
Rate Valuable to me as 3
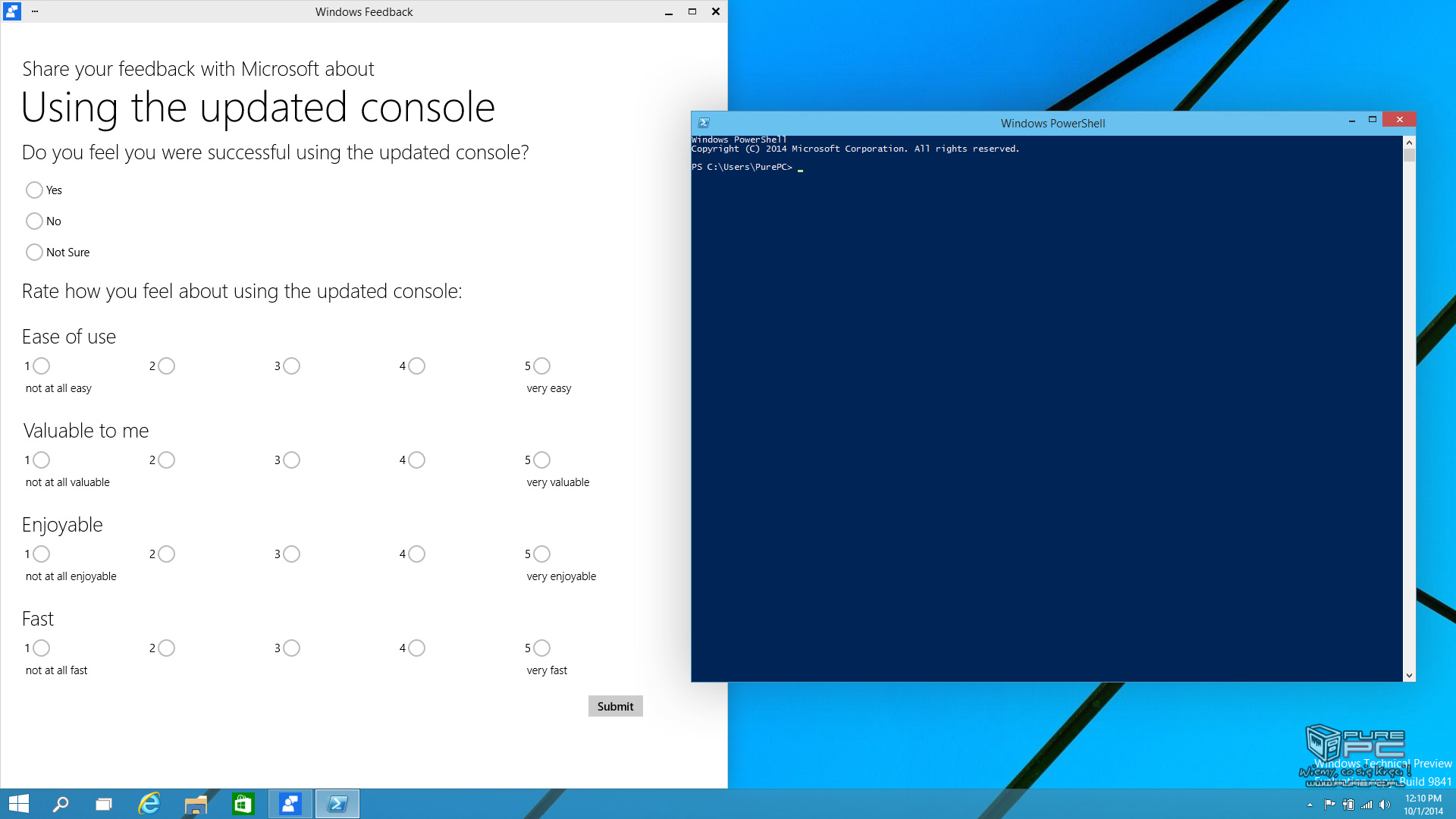292,460
